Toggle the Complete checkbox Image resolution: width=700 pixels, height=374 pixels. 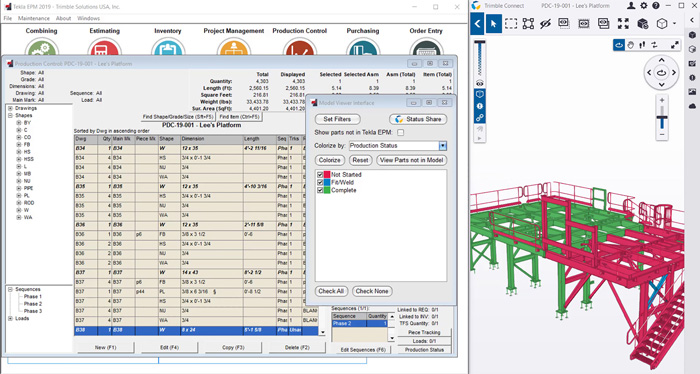coord(320,190)
